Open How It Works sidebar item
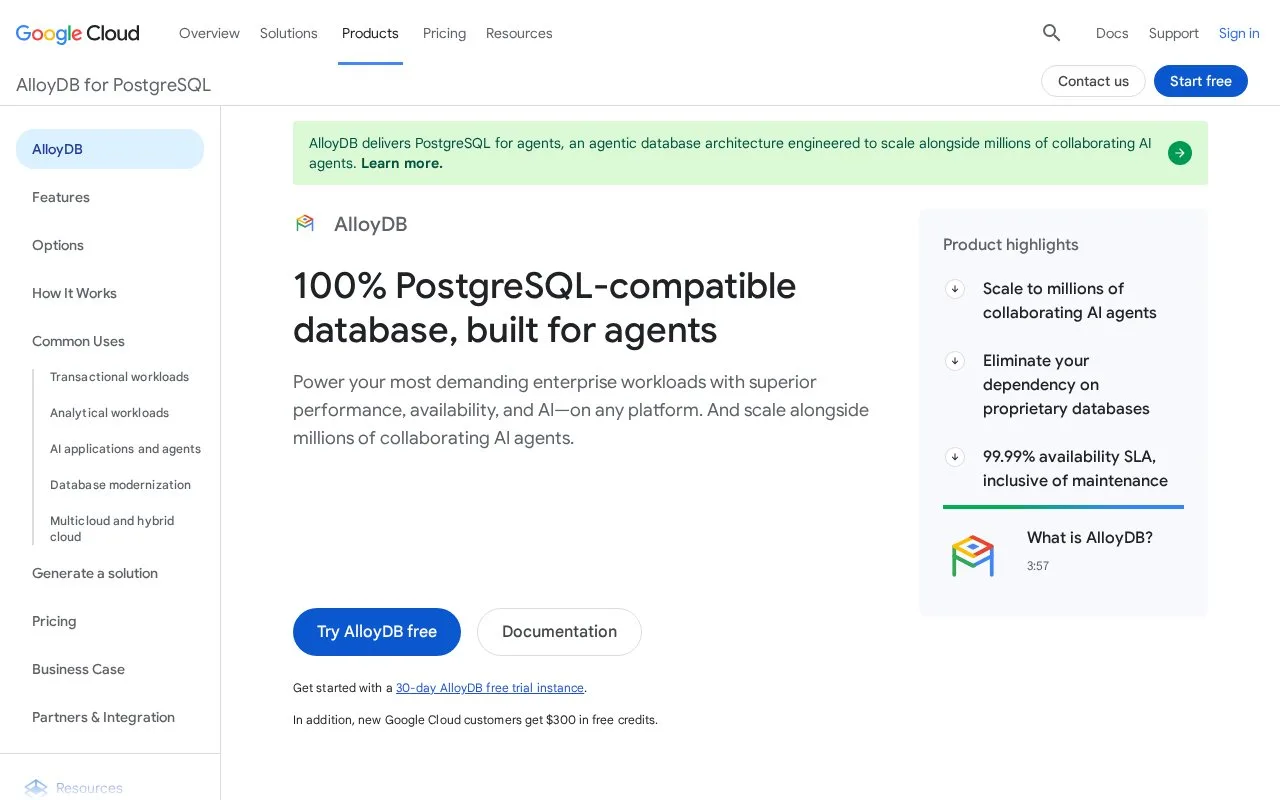 pyautogui.click(x=74, y=293)
